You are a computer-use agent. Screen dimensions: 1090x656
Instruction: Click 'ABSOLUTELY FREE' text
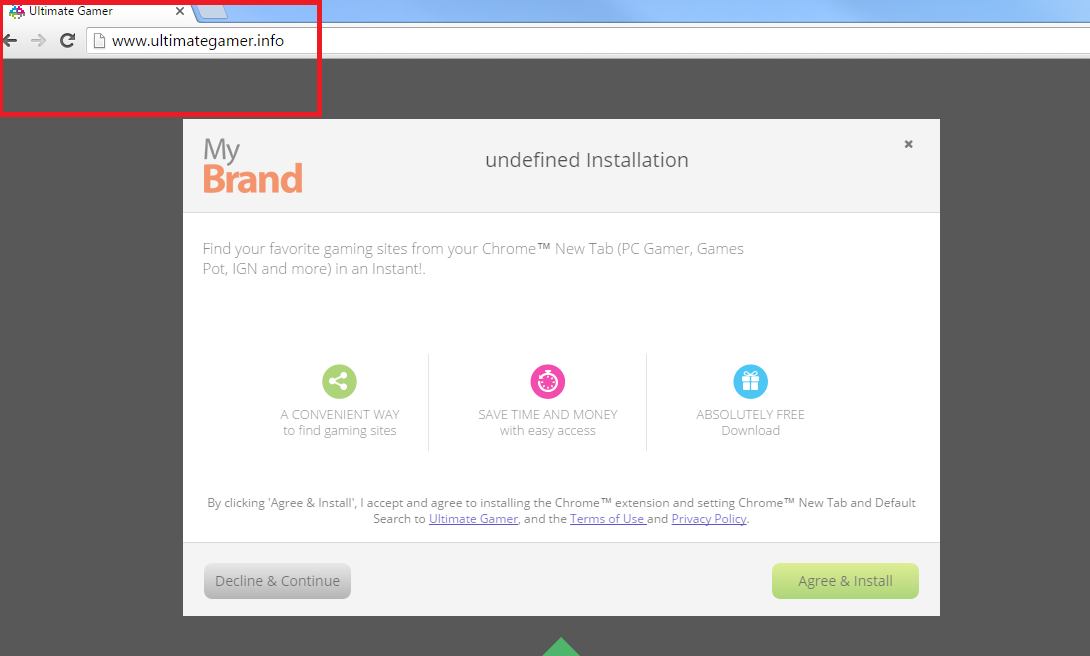point(751,414)
